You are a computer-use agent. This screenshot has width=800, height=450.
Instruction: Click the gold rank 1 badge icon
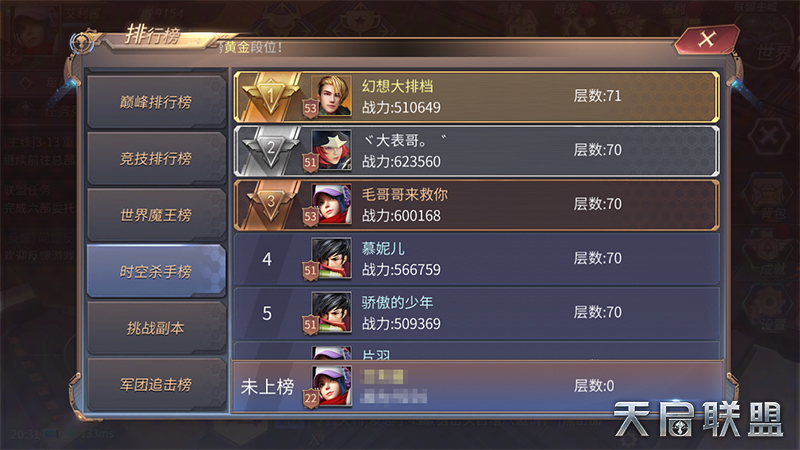click(x=270, y=95)
